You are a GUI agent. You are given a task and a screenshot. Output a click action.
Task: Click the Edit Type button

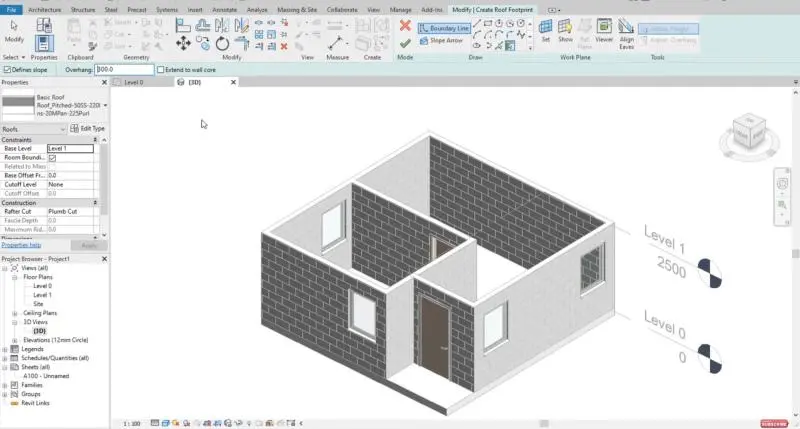87,129
